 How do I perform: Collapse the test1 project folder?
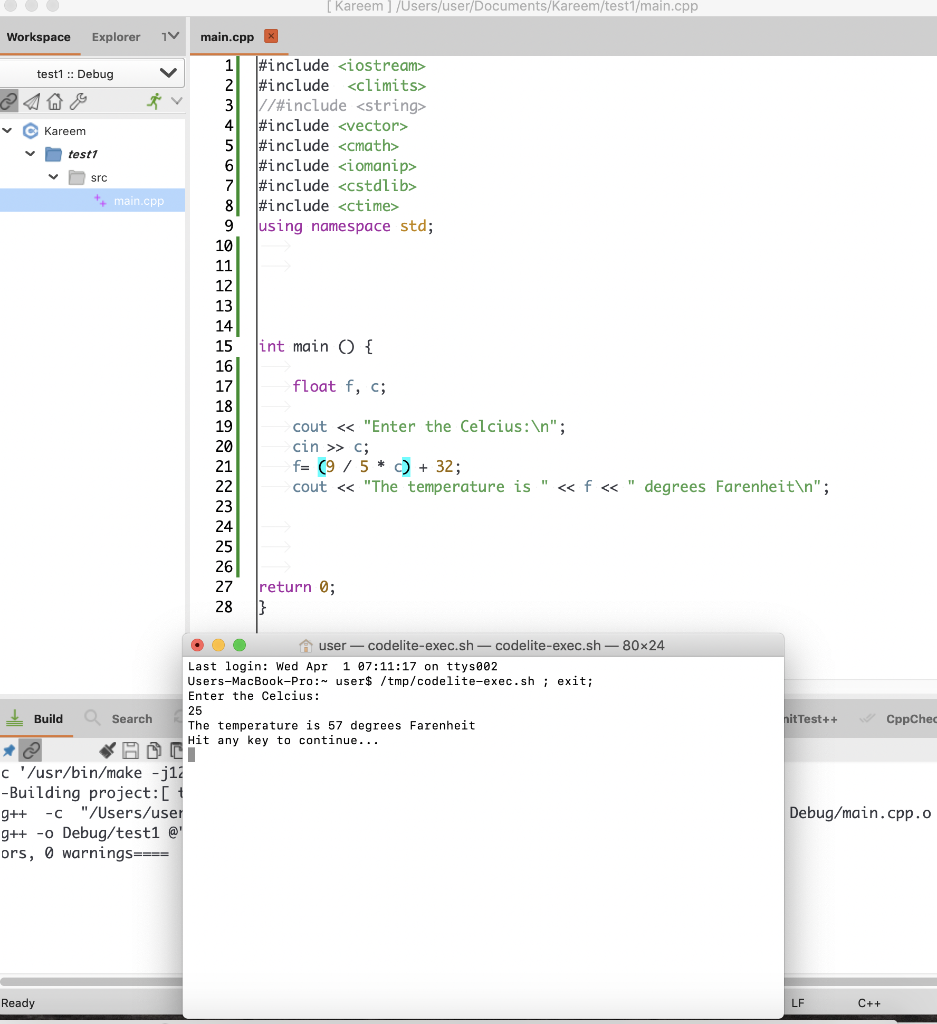30,154
